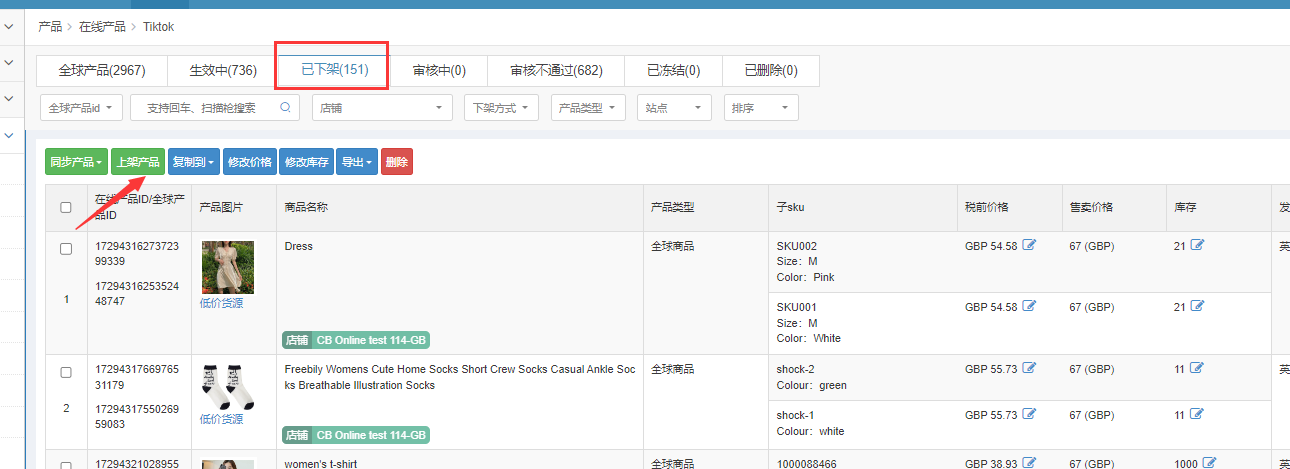Screen dimensions: 1290x469
Task: Open the 店铺 store filter dropdown
Action: (383, 108)
